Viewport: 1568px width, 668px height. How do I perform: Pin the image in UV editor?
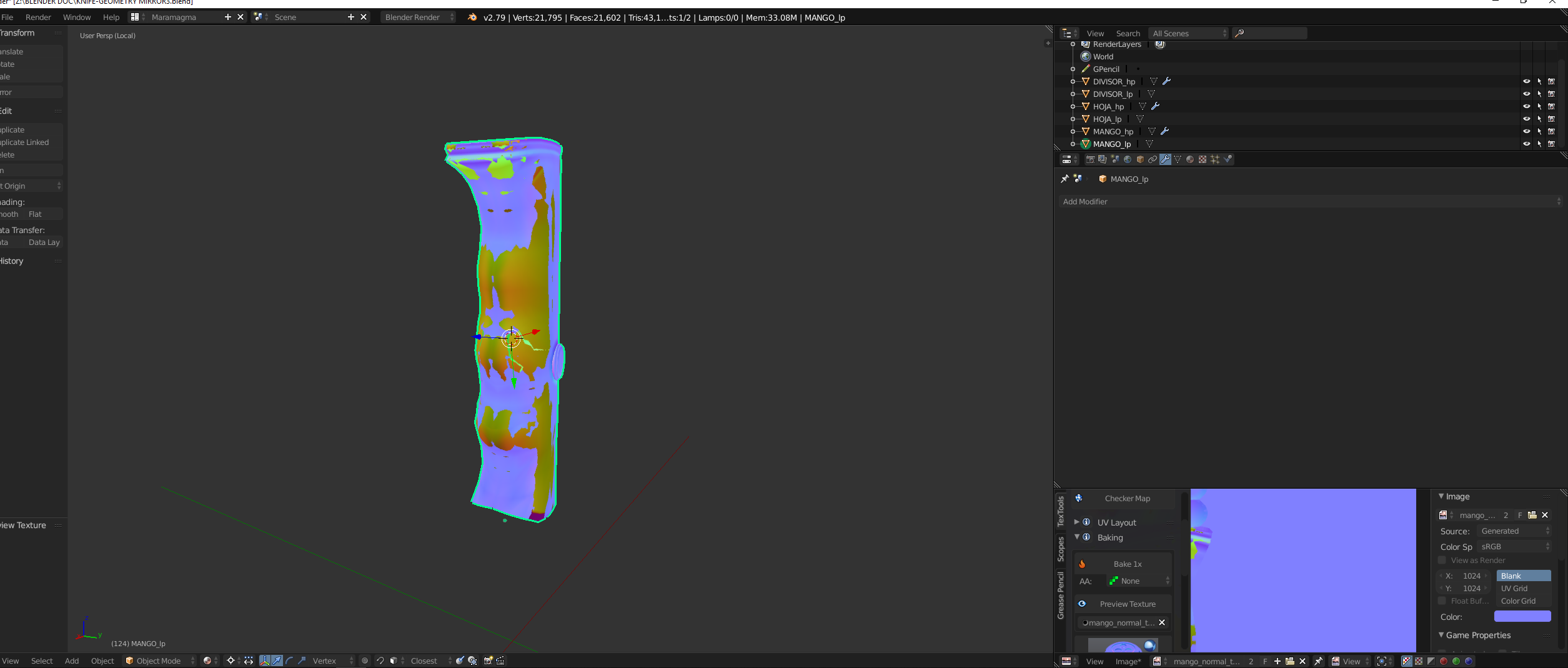pyautogui.click(x=1318, y=661)
